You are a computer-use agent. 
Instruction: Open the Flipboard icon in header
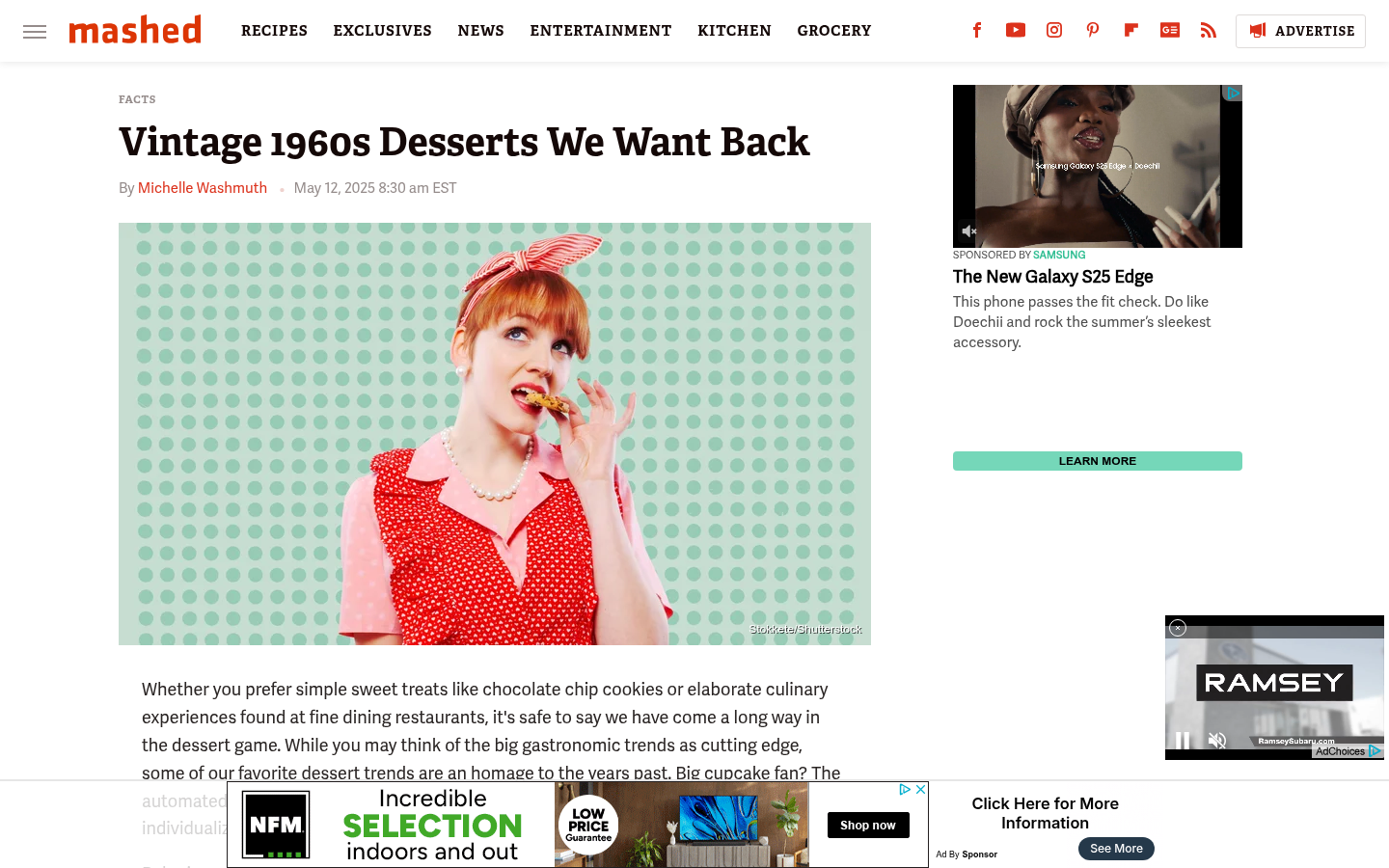[x=1131, y=30]
